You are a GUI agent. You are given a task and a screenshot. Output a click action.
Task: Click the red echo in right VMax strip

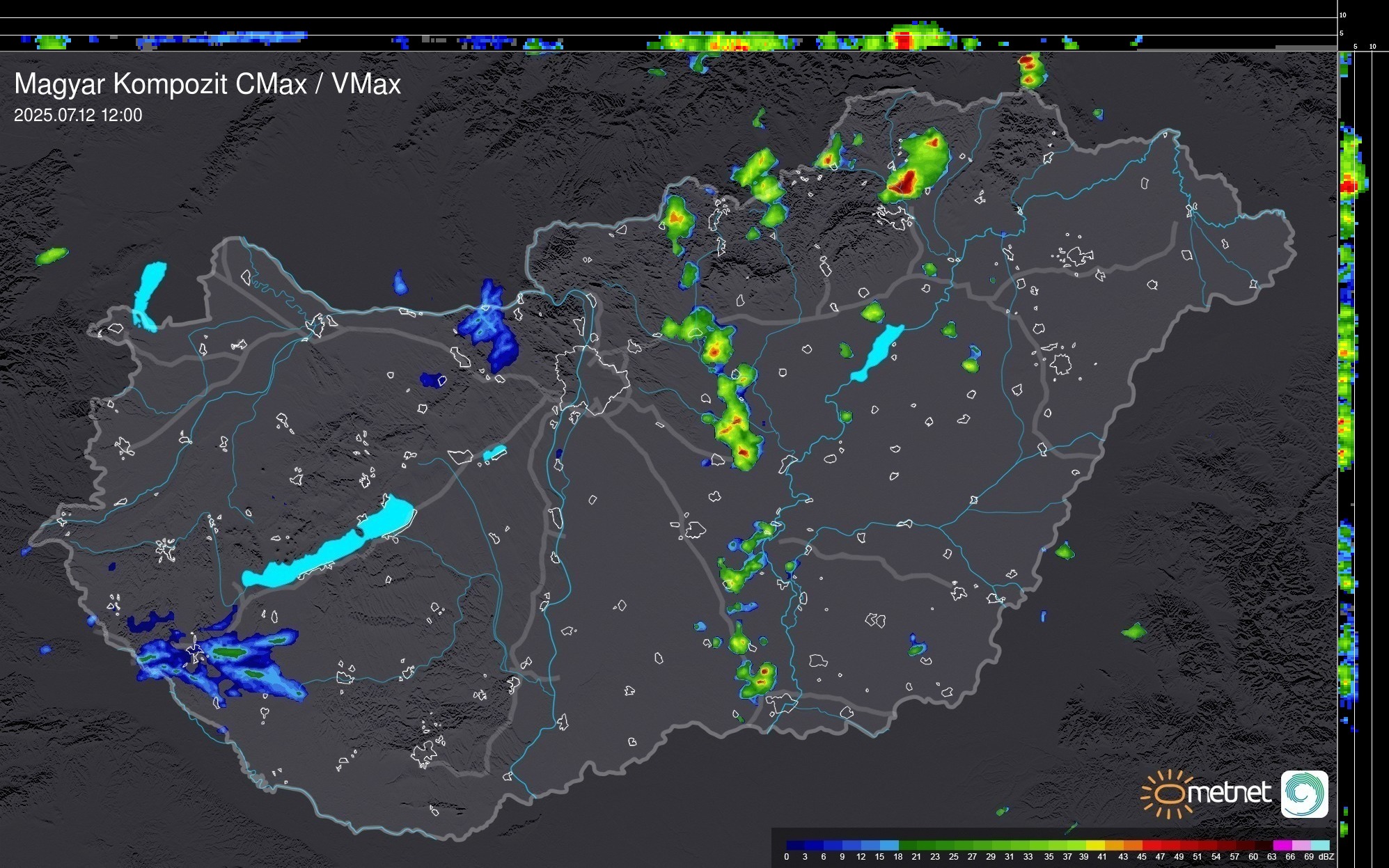1349,187
